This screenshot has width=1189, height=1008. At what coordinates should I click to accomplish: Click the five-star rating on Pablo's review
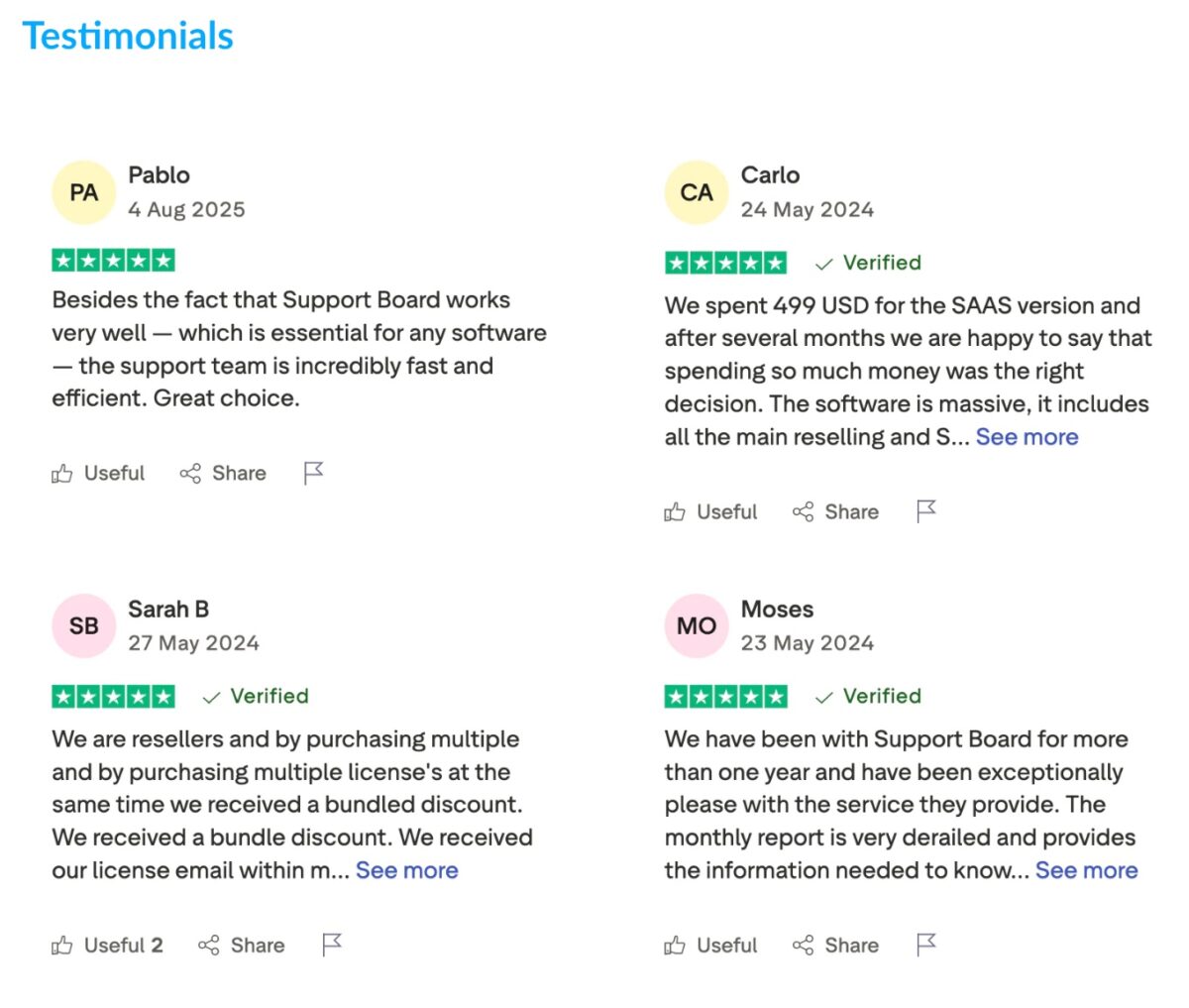[113, 261]
